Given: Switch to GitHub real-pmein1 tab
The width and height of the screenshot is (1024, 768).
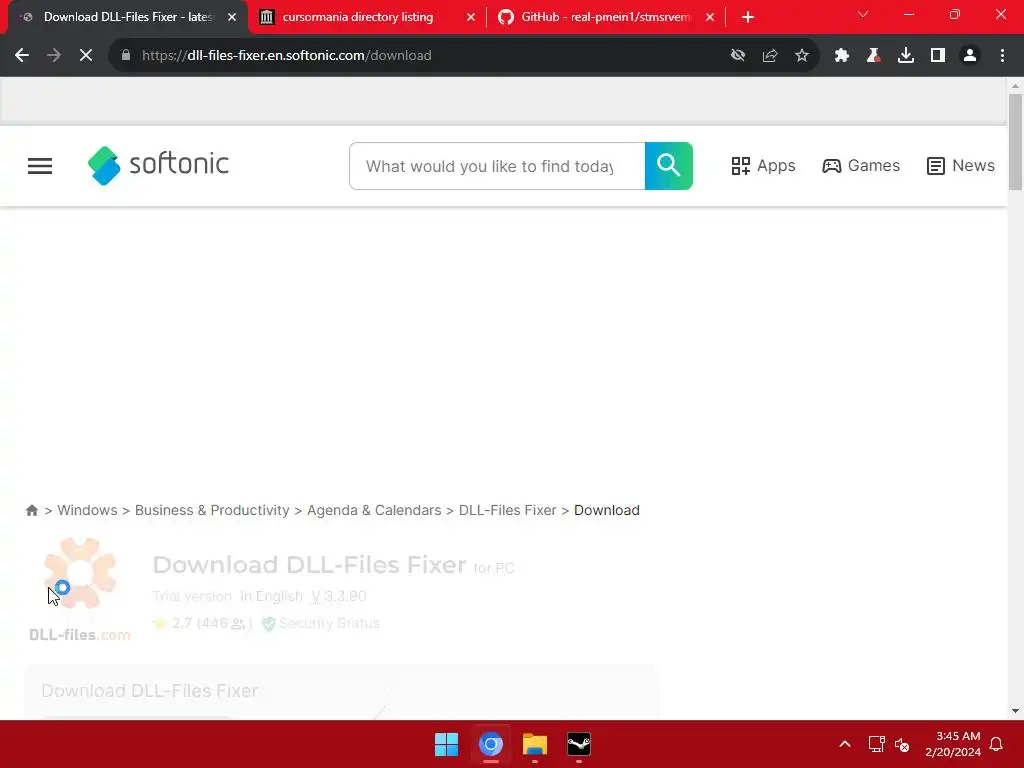Looking at the screenshot, I should [x=605, y=17].
